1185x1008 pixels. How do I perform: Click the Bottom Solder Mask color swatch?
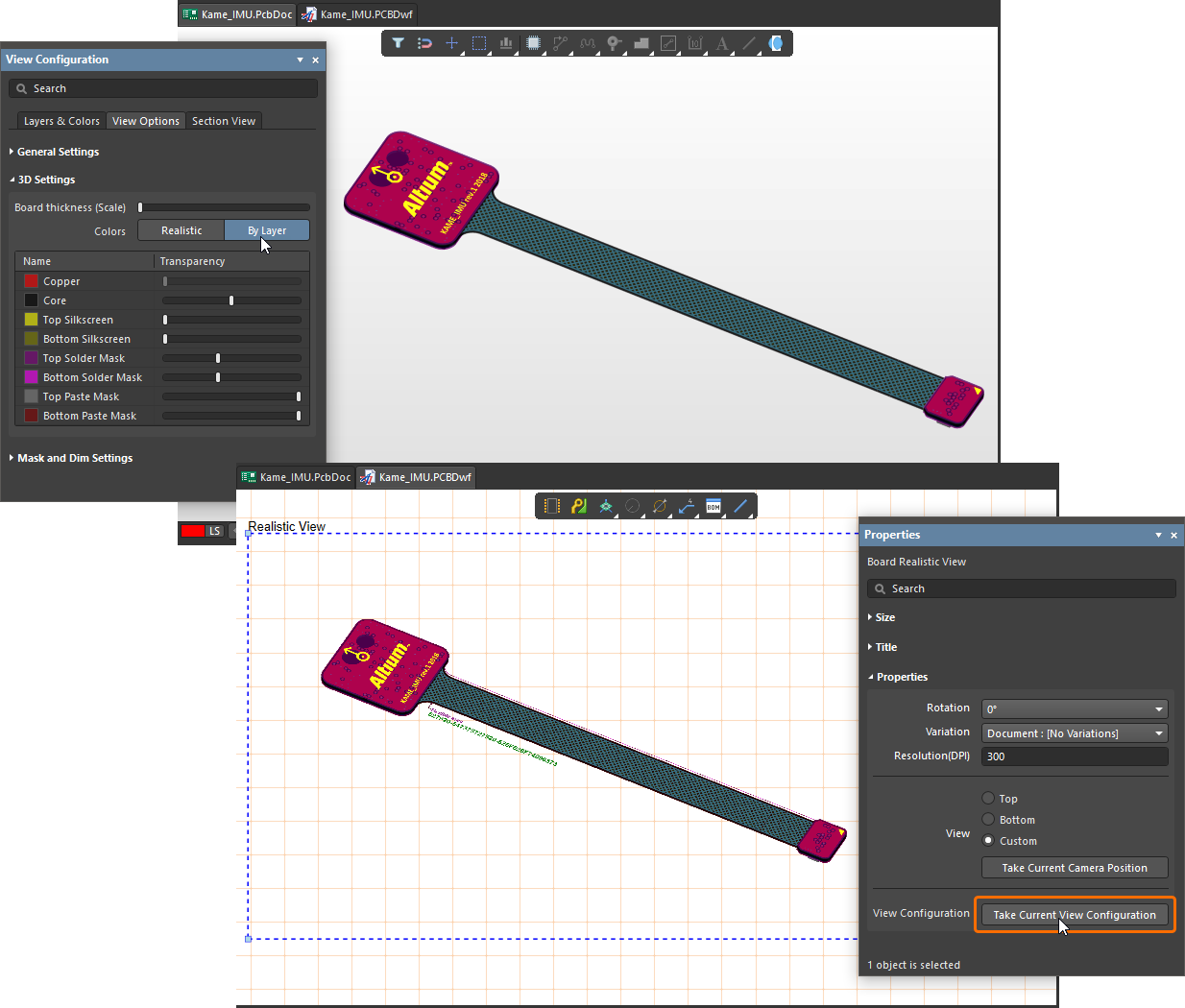(31, 377)
